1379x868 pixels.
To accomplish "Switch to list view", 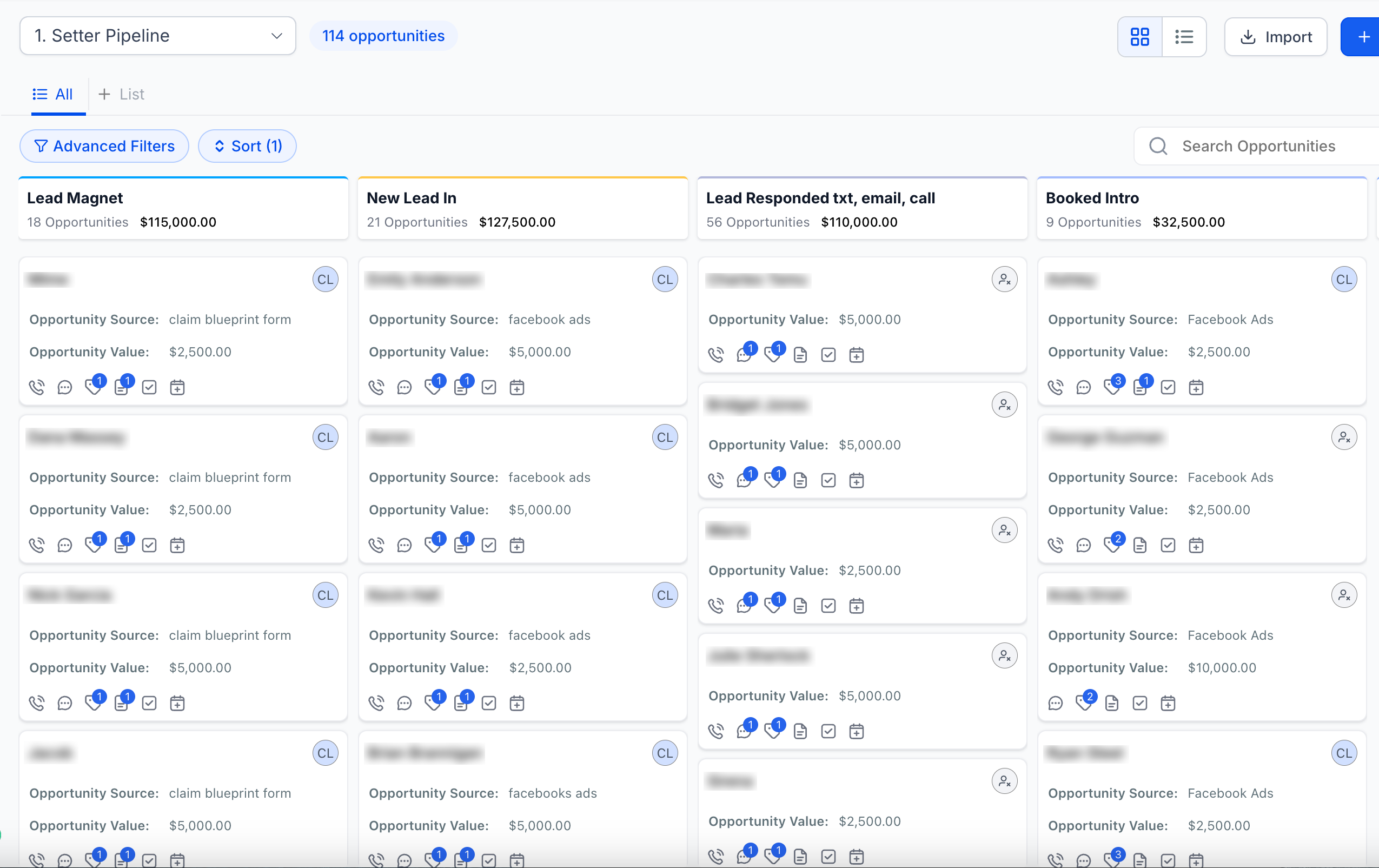I will point(1184,37).
